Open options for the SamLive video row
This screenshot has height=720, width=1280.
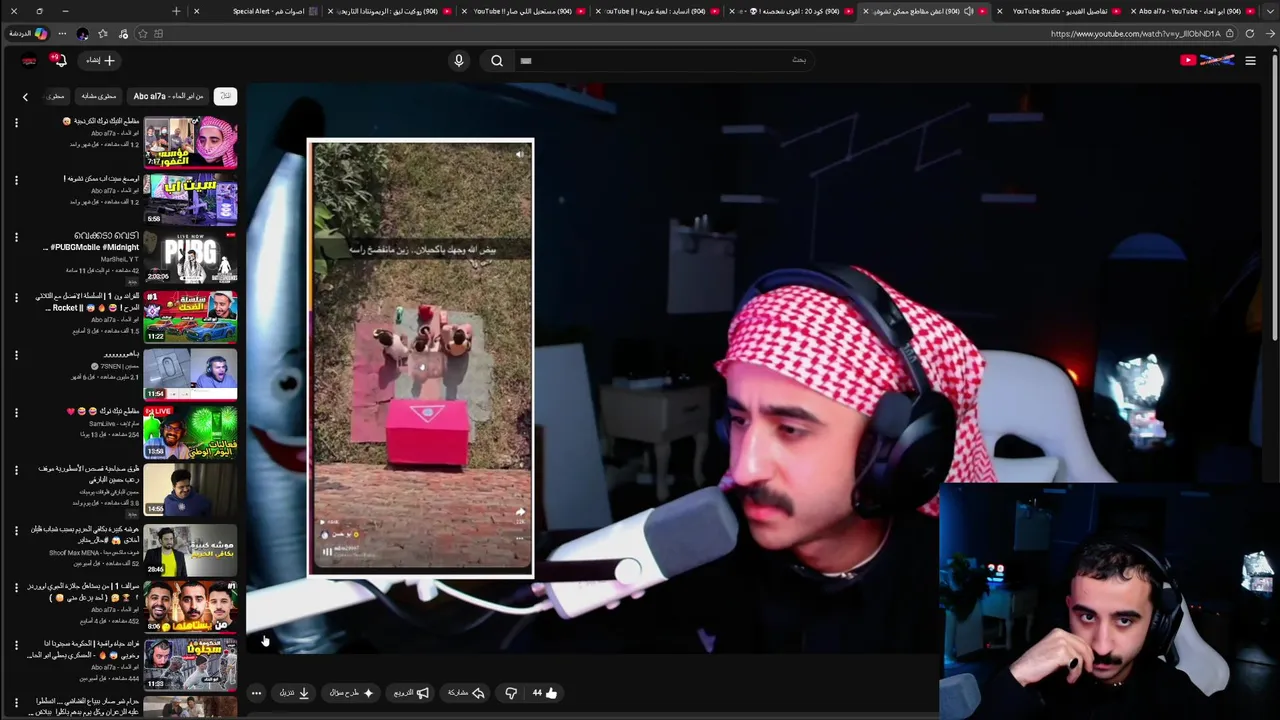(x=16, y=412)
